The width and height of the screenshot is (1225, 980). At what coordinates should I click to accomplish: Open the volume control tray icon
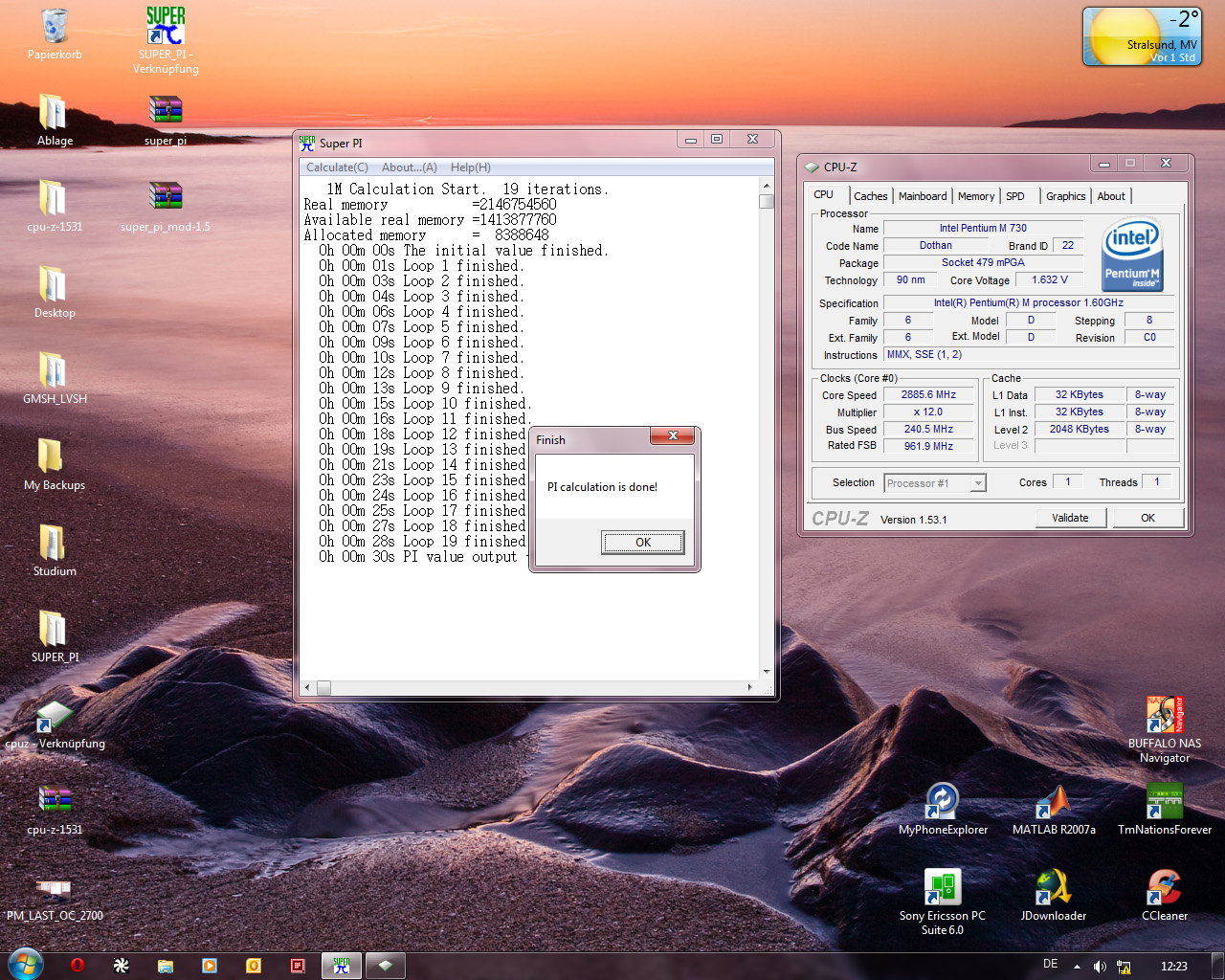pyautogui.click(x=1100, y=967)
